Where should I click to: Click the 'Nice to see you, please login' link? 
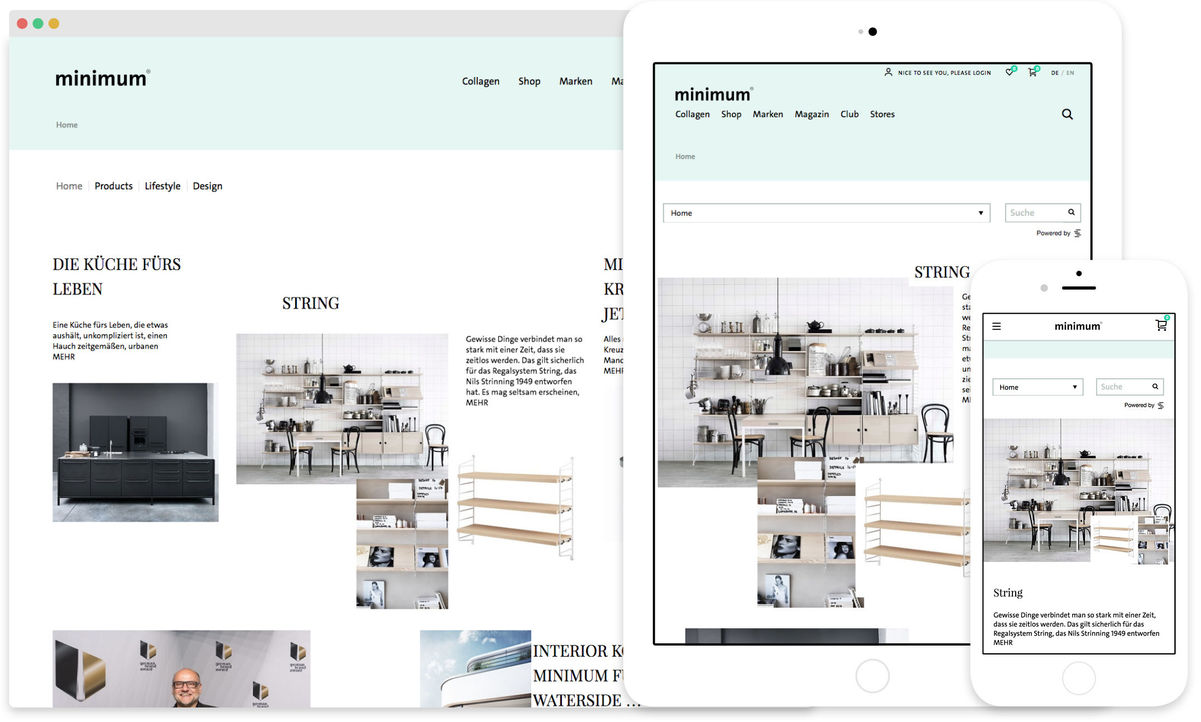[944, 73]
